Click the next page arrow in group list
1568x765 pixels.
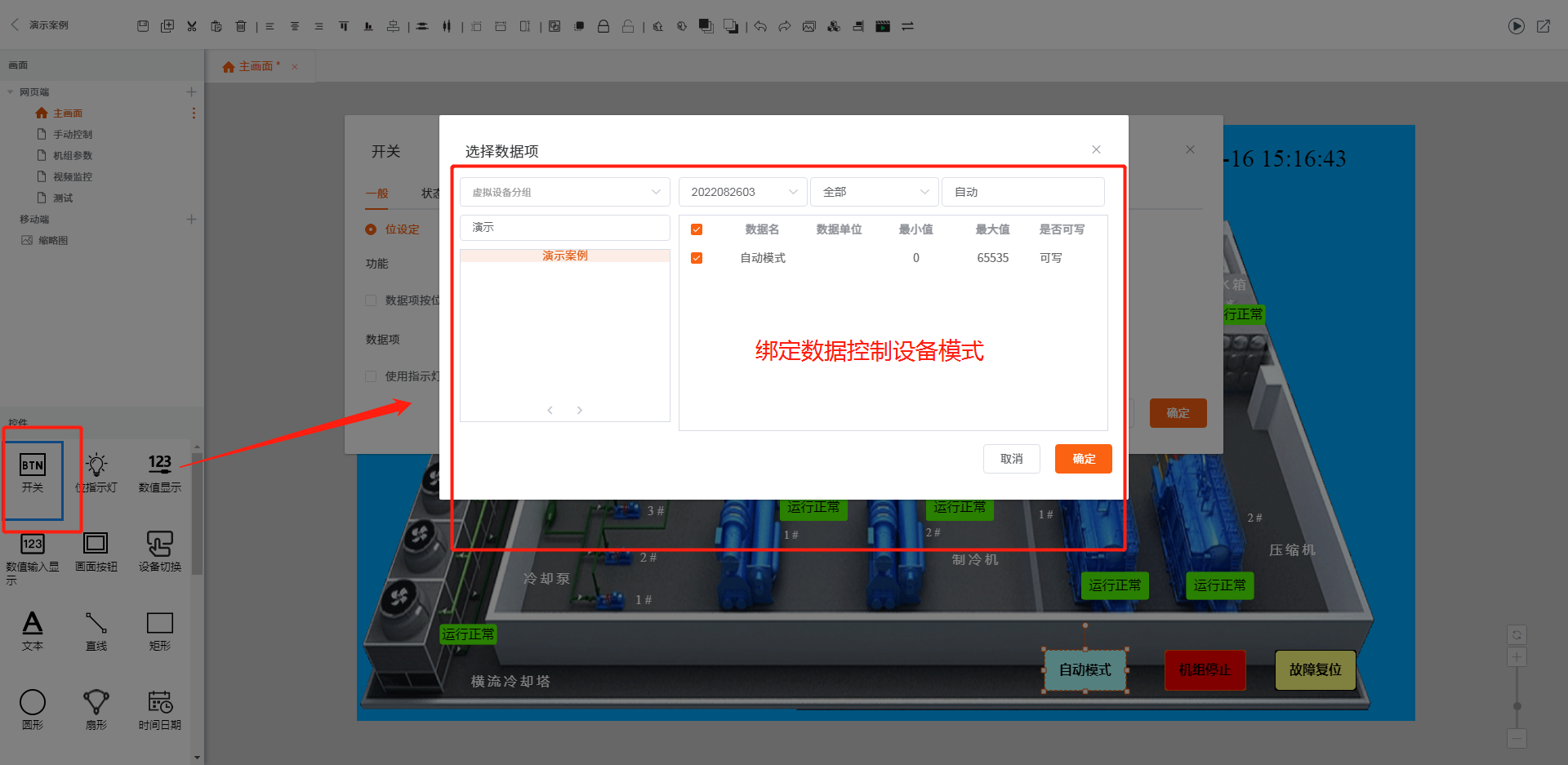pyautogui.click(x=580, y=410)
